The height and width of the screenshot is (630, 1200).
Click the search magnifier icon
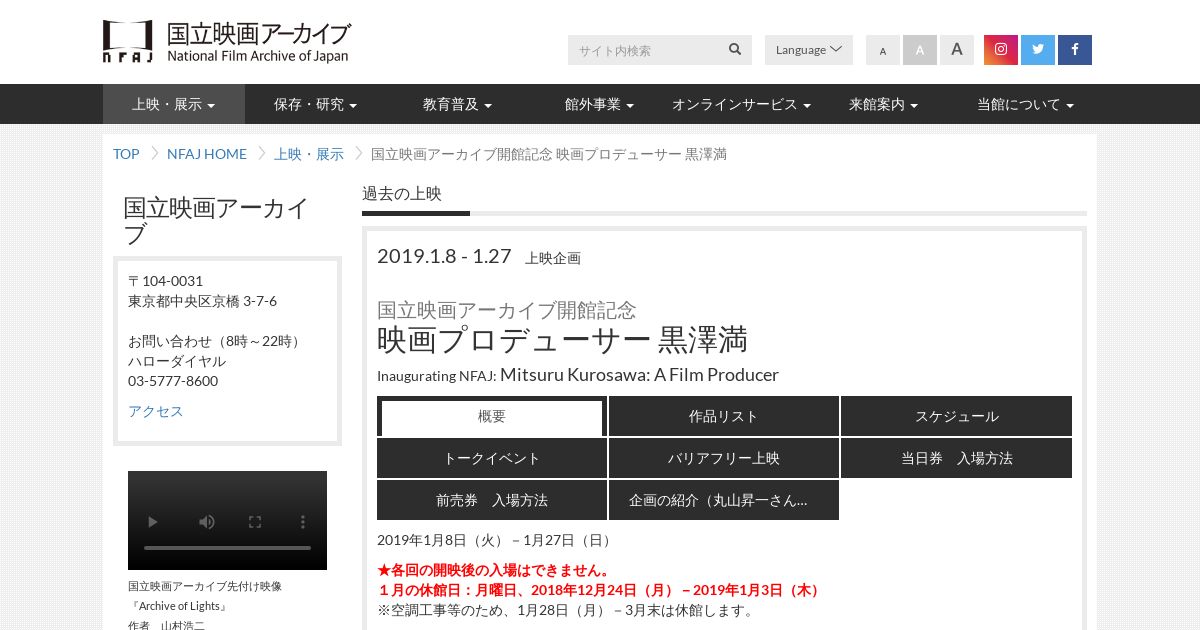click(x=735, y=49)
